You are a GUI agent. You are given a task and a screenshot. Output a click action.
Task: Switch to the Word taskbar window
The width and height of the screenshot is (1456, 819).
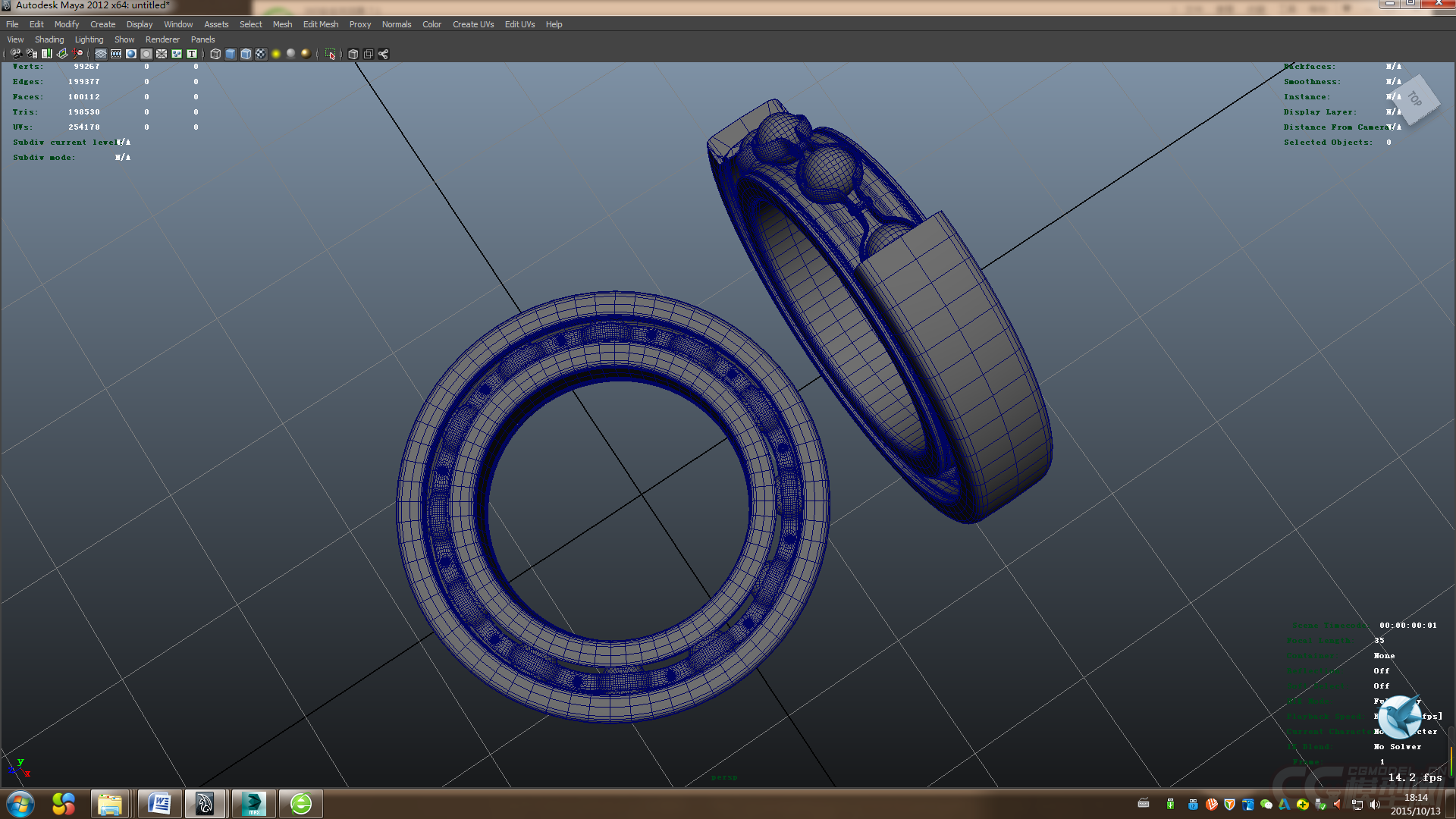[159, 804]
